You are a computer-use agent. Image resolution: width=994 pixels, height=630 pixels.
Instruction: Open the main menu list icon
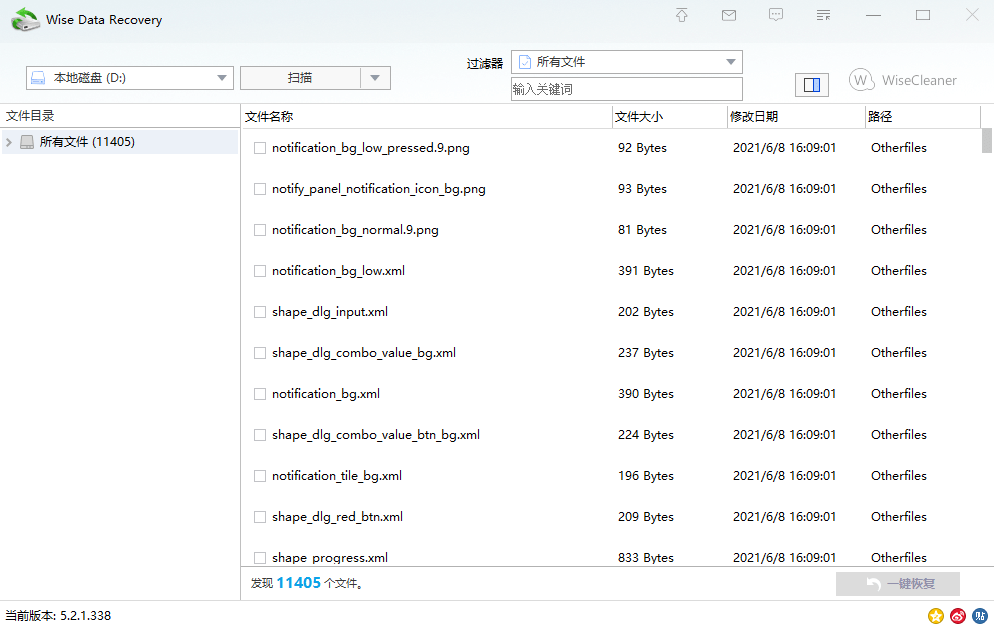coord(823,15)
